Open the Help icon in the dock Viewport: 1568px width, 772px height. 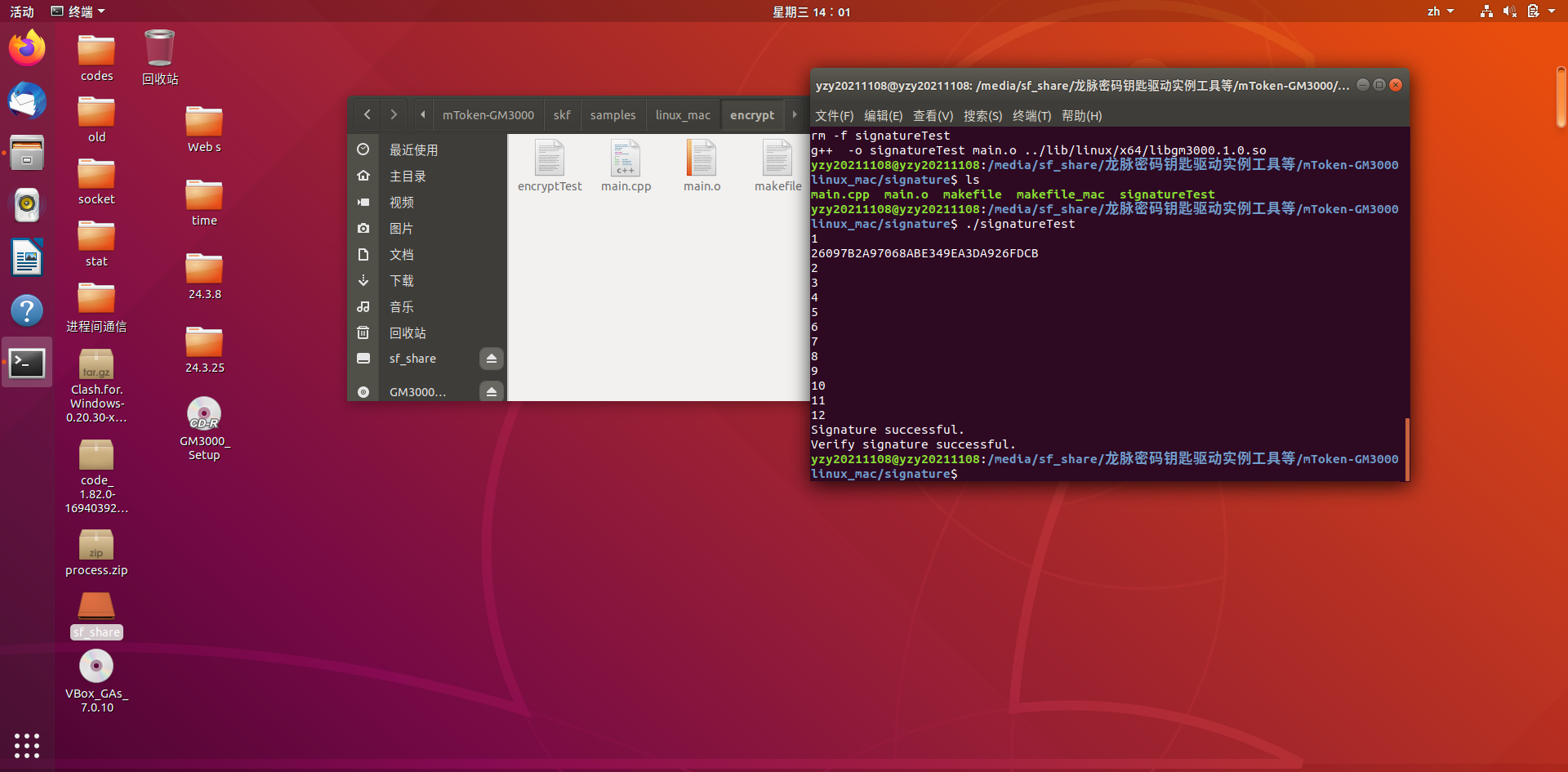(27, 310)
